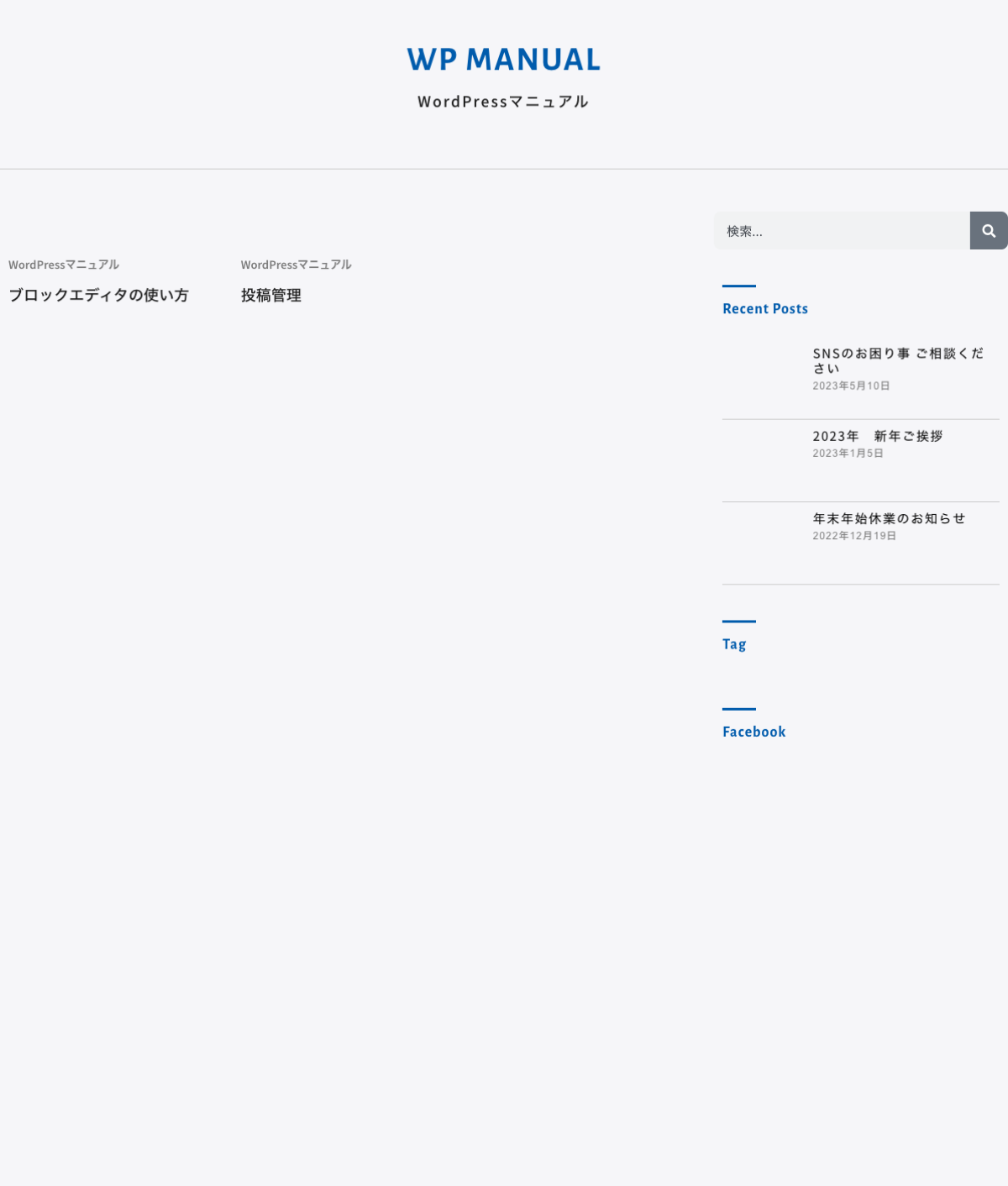Screen dimensions: 1008x1186
Task: Open the WP MANUAL site title
Action: coord(504,60)
